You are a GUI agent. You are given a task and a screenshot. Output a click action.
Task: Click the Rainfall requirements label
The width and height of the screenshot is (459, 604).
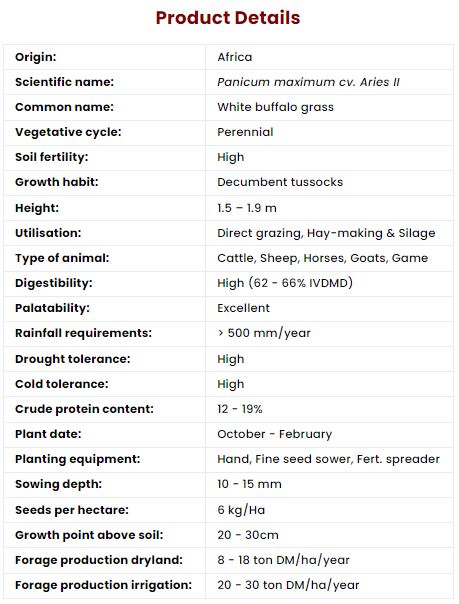(x=84, y=333)
